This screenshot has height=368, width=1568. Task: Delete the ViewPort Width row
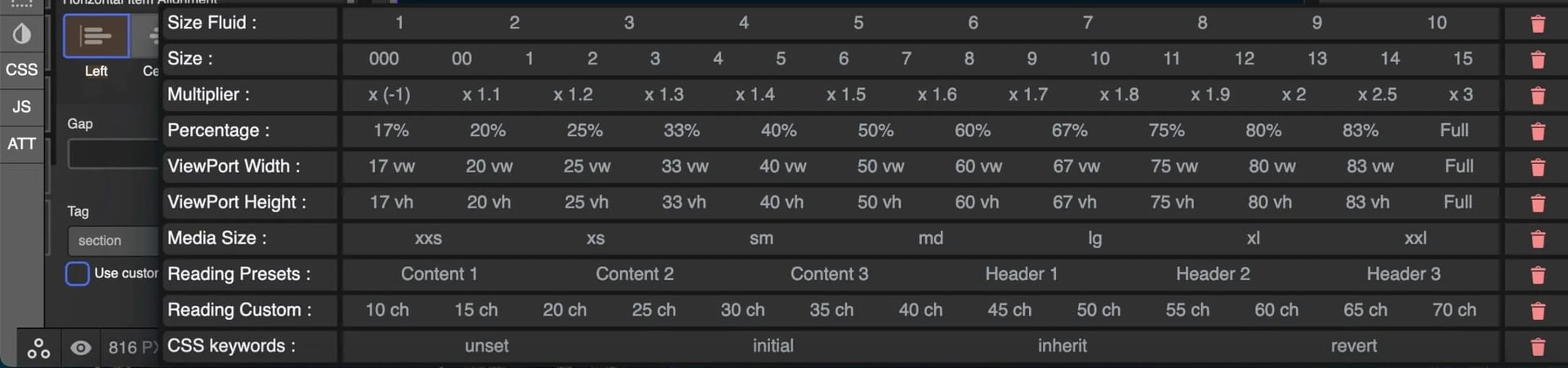[1537, 167]
